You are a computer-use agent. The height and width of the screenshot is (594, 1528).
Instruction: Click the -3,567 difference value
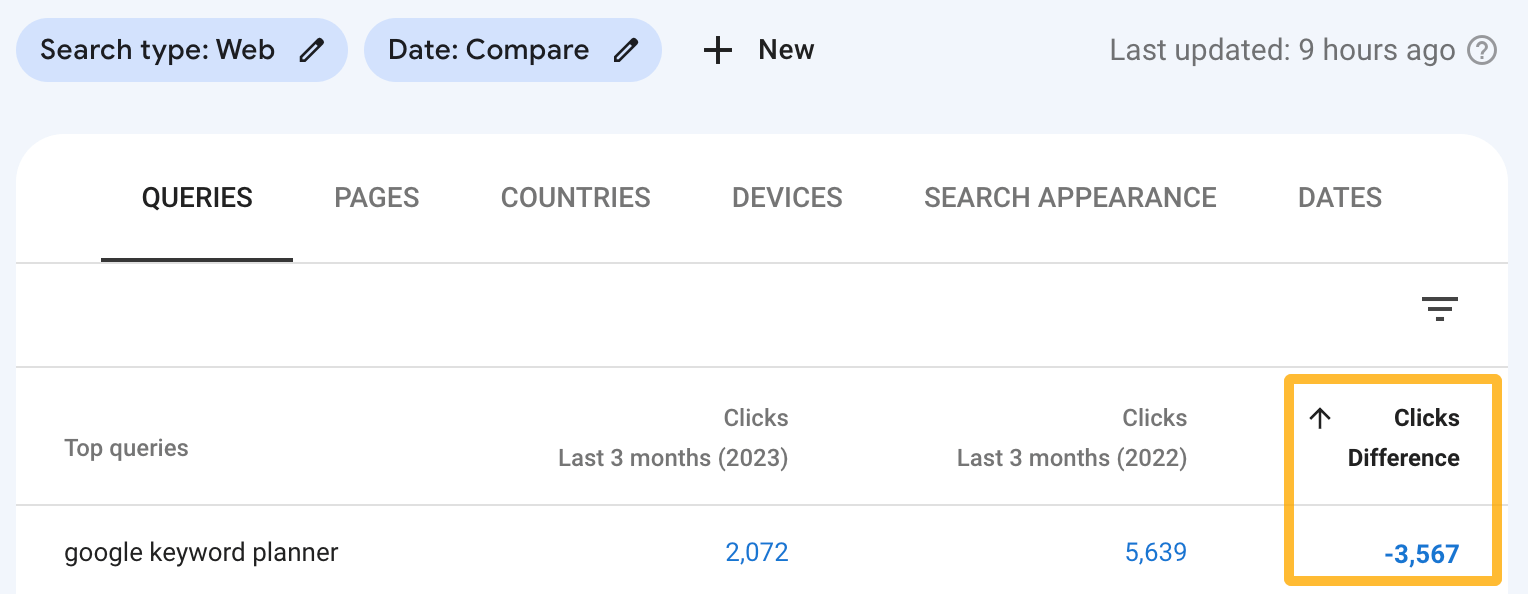(1422, 552)
